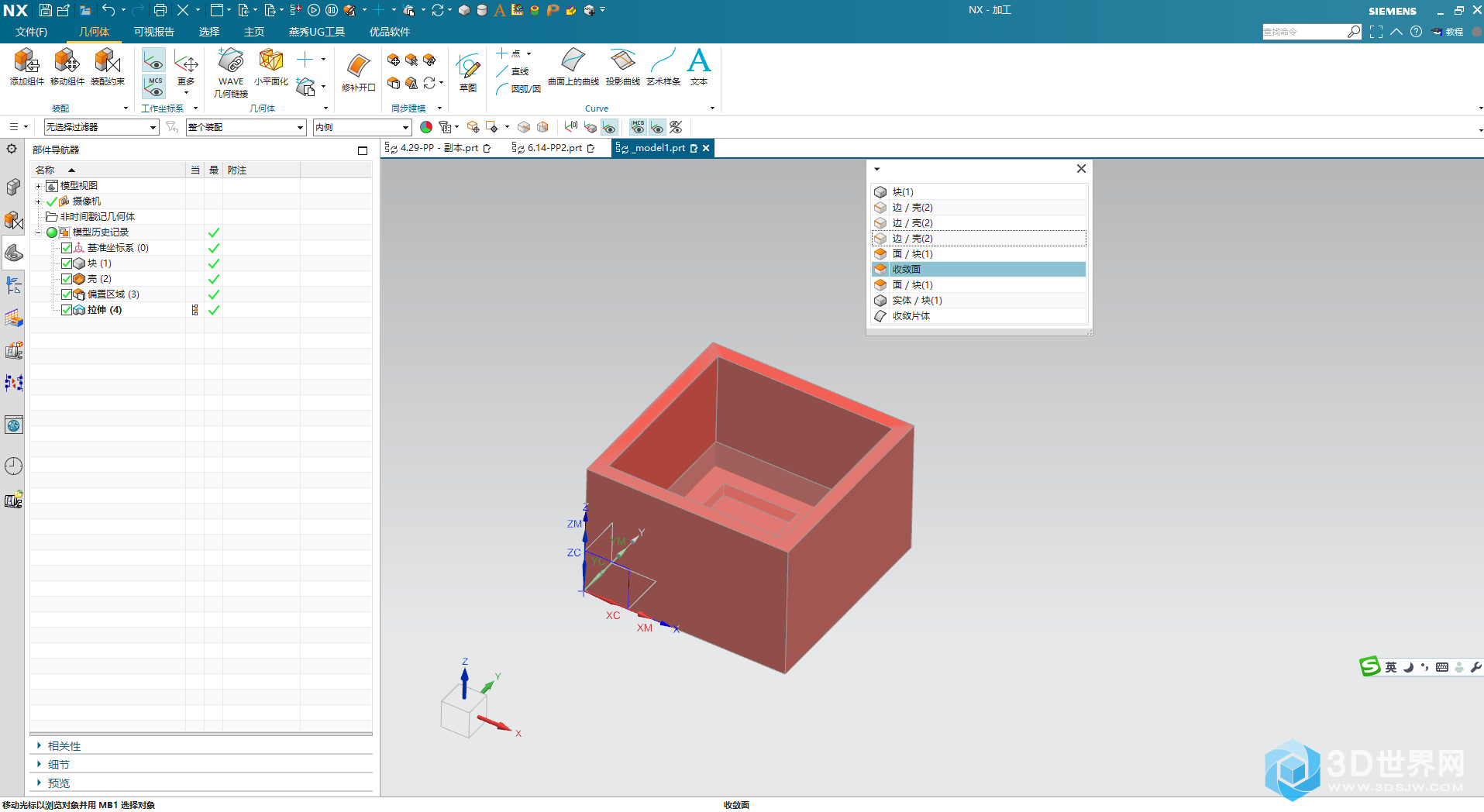
Task: Click the Line (直线) tool
Action: (512, 71)
